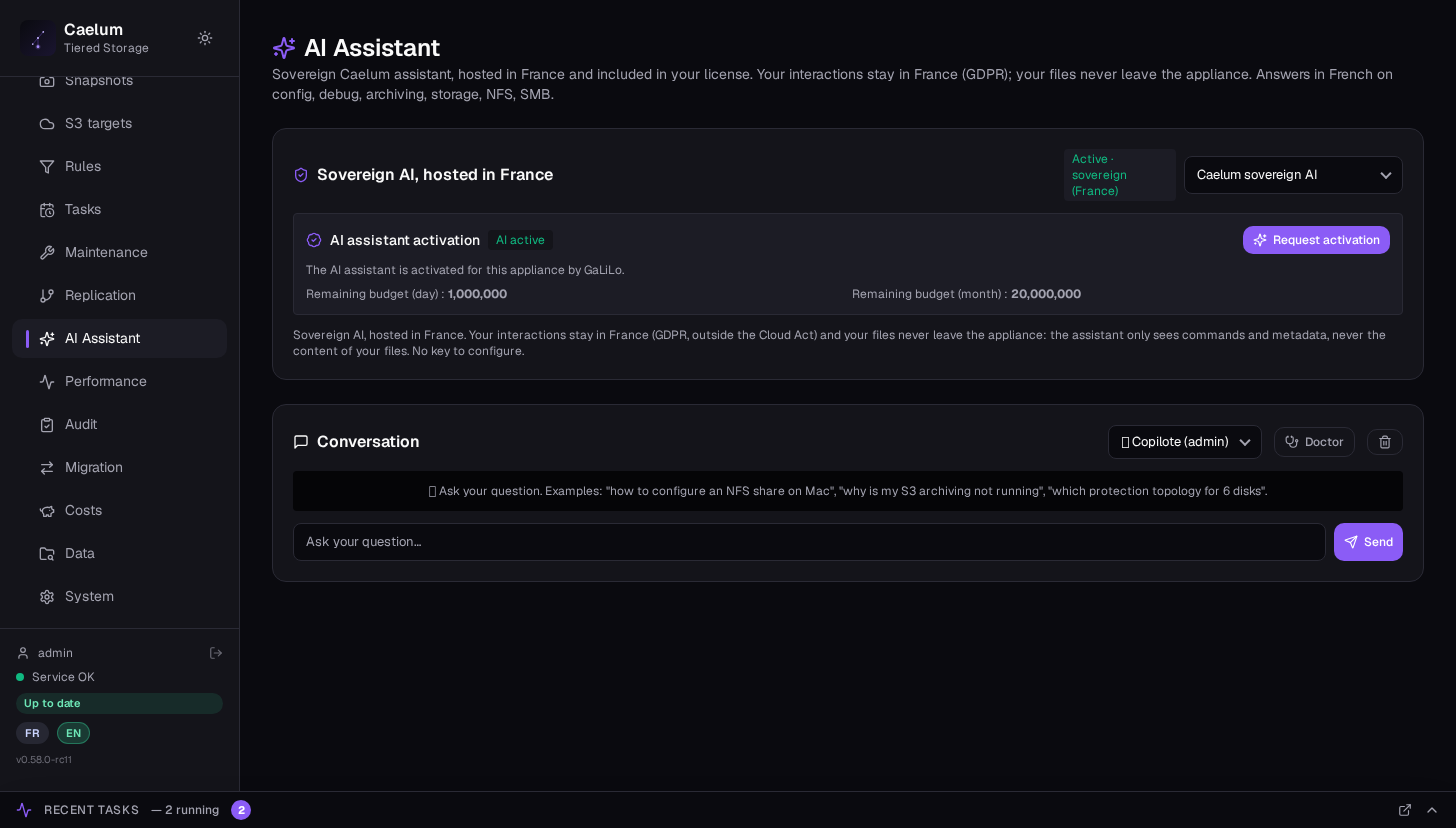Open S3 targets page
The width and height of the screenshot is (1456, 828).
coord(119,123)
